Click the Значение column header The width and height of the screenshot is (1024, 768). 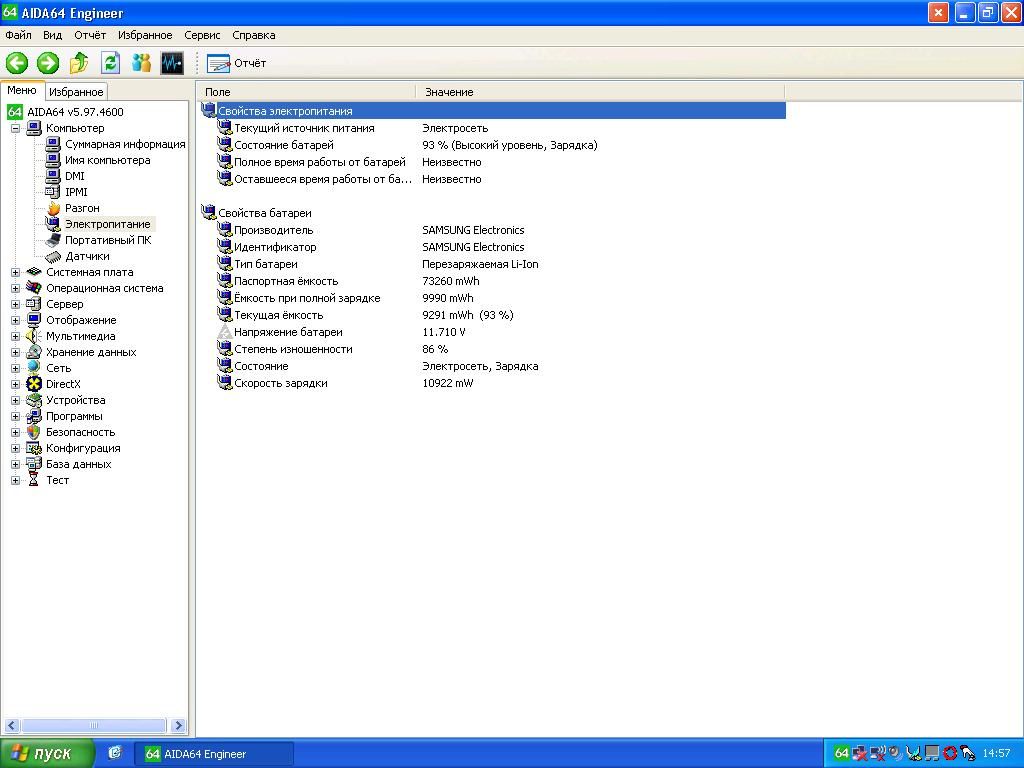600,92
